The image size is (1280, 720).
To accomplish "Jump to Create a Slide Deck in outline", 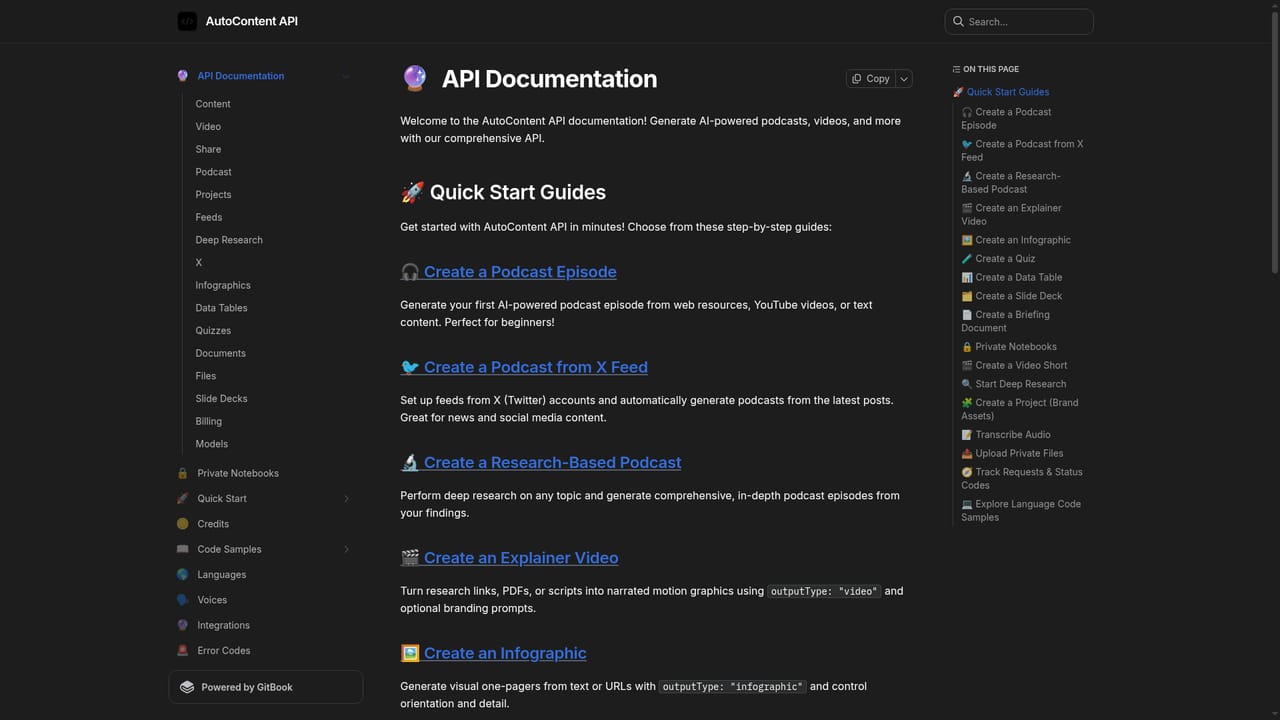I will coord(1012,296).
